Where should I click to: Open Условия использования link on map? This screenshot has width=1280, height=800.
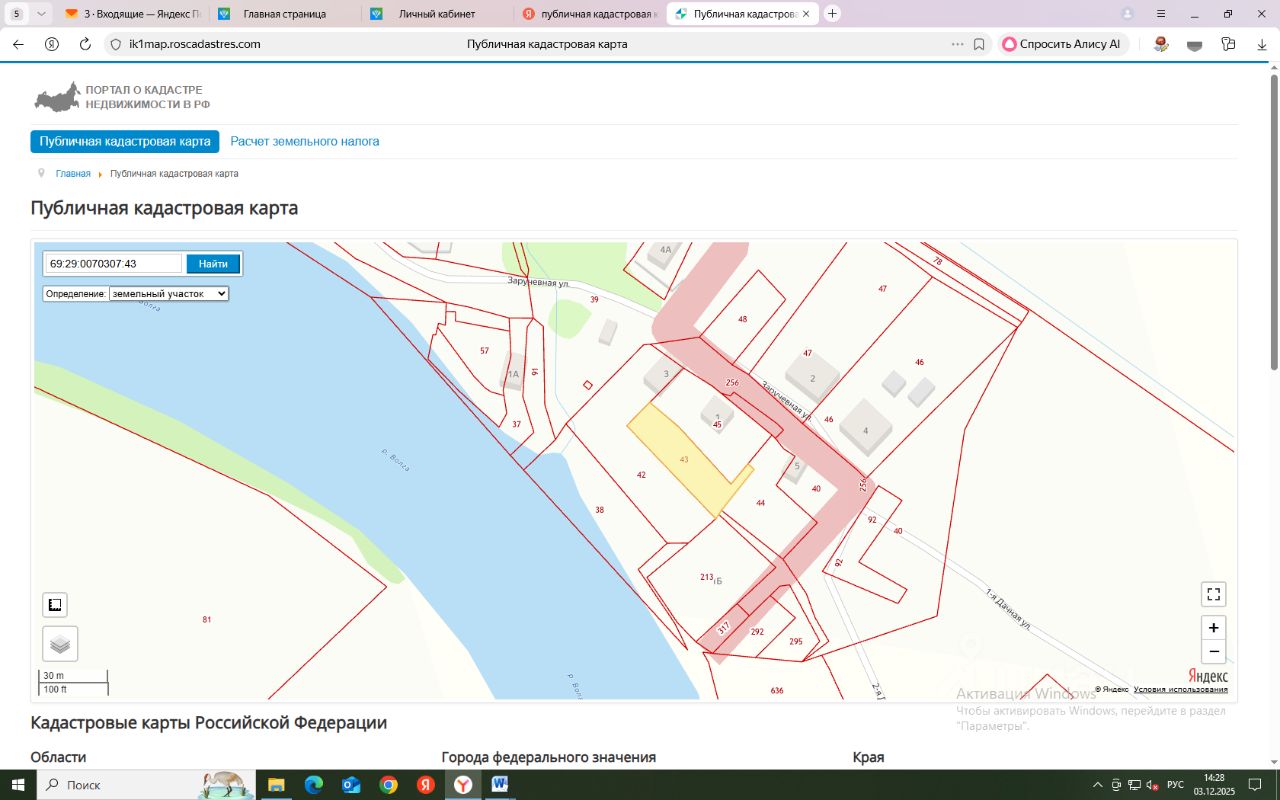tap(1180, 689)
